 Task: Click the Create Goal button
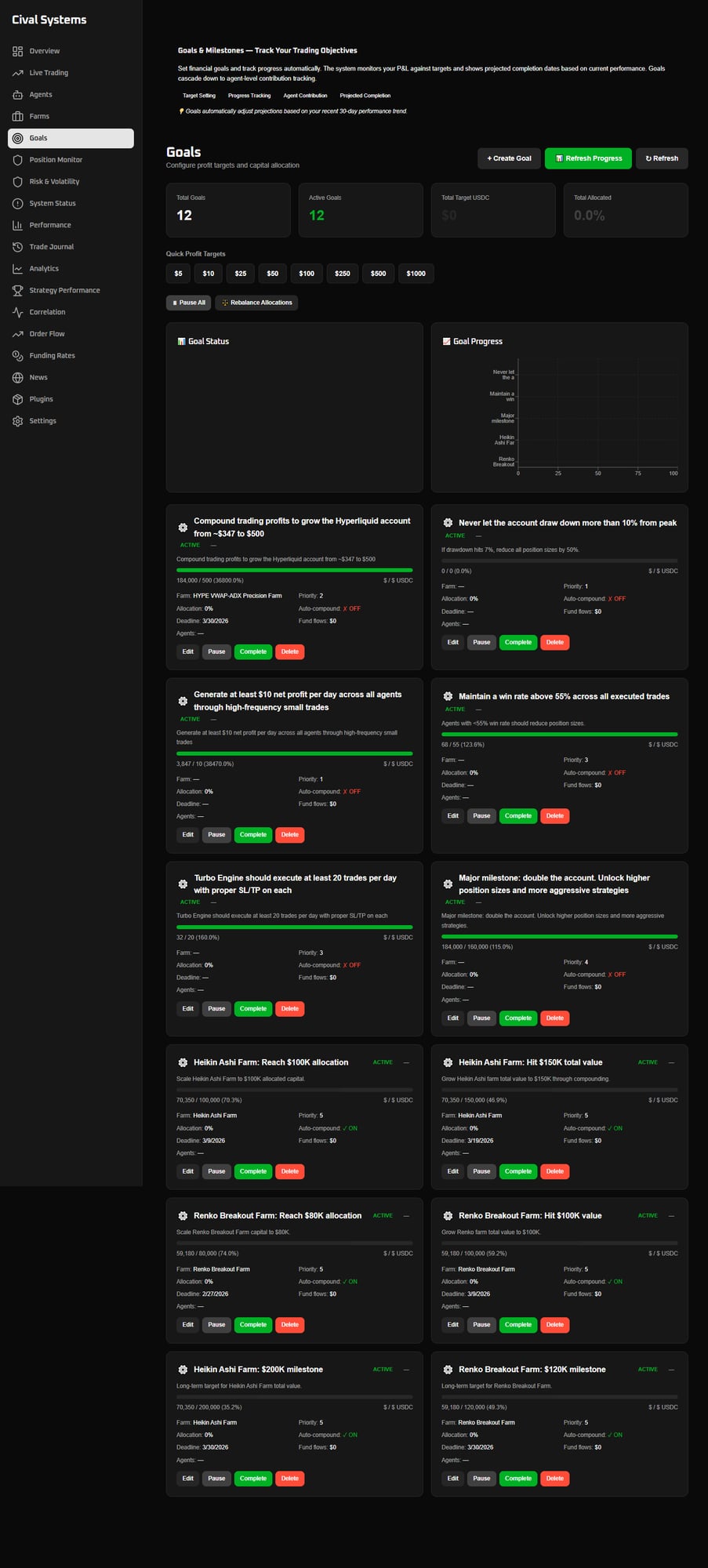click(509, 158)
